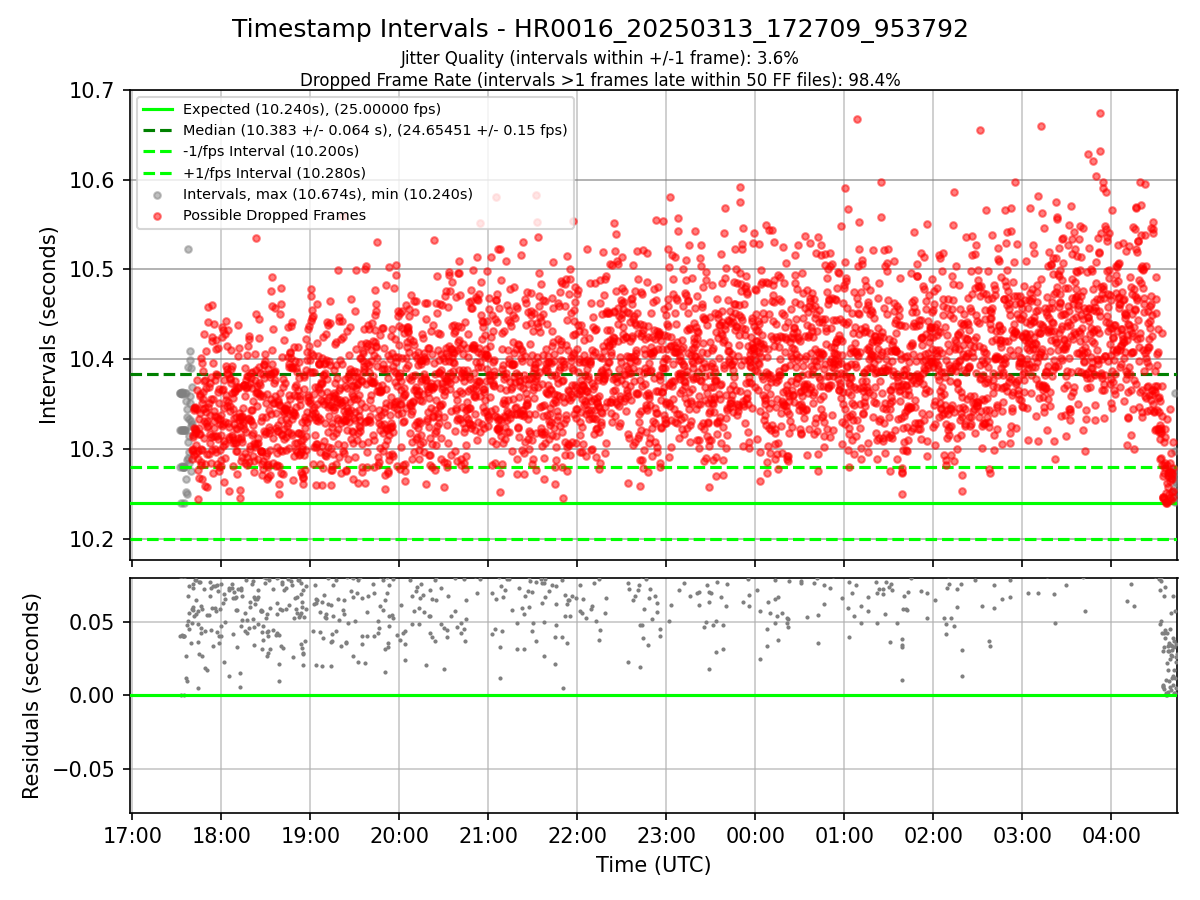Click the 'Residuals (seconds)' y-axis label
The image size is (1200, 900).
tap(31, 696)
